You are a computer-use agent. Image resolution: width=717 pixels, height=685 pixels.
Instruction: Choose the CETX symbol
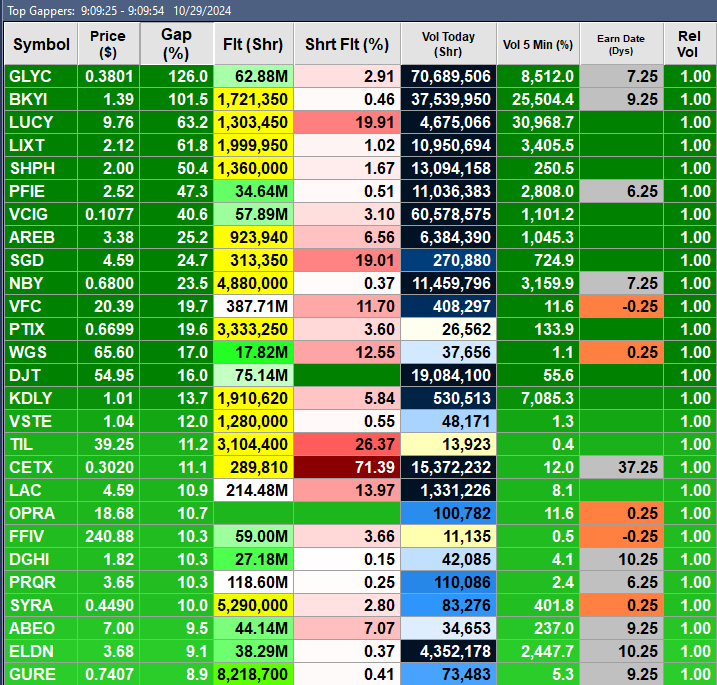coord(41,467)
